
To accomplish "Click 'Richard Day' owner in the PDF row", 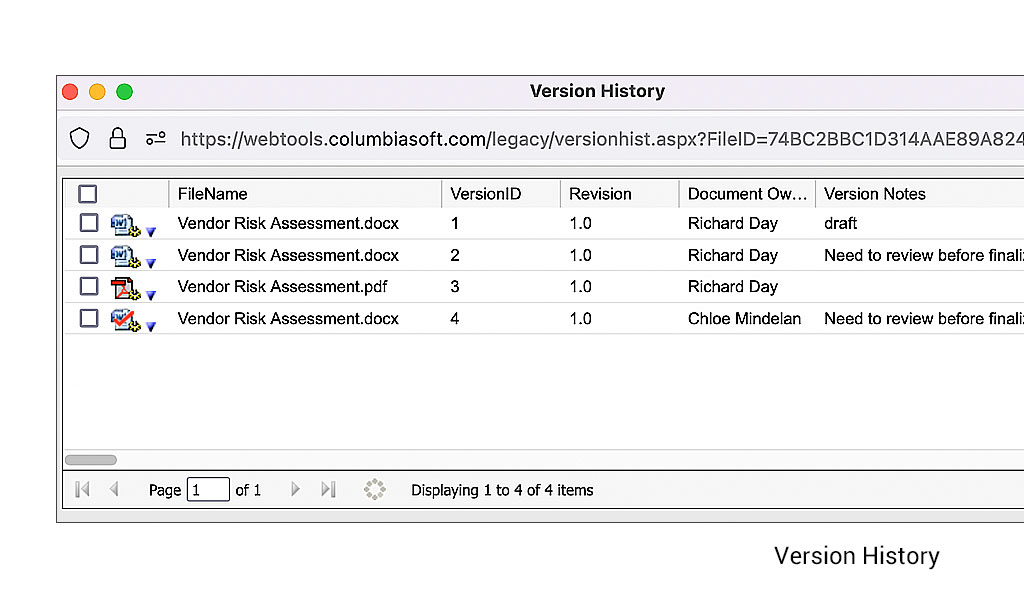I will 733,287.
